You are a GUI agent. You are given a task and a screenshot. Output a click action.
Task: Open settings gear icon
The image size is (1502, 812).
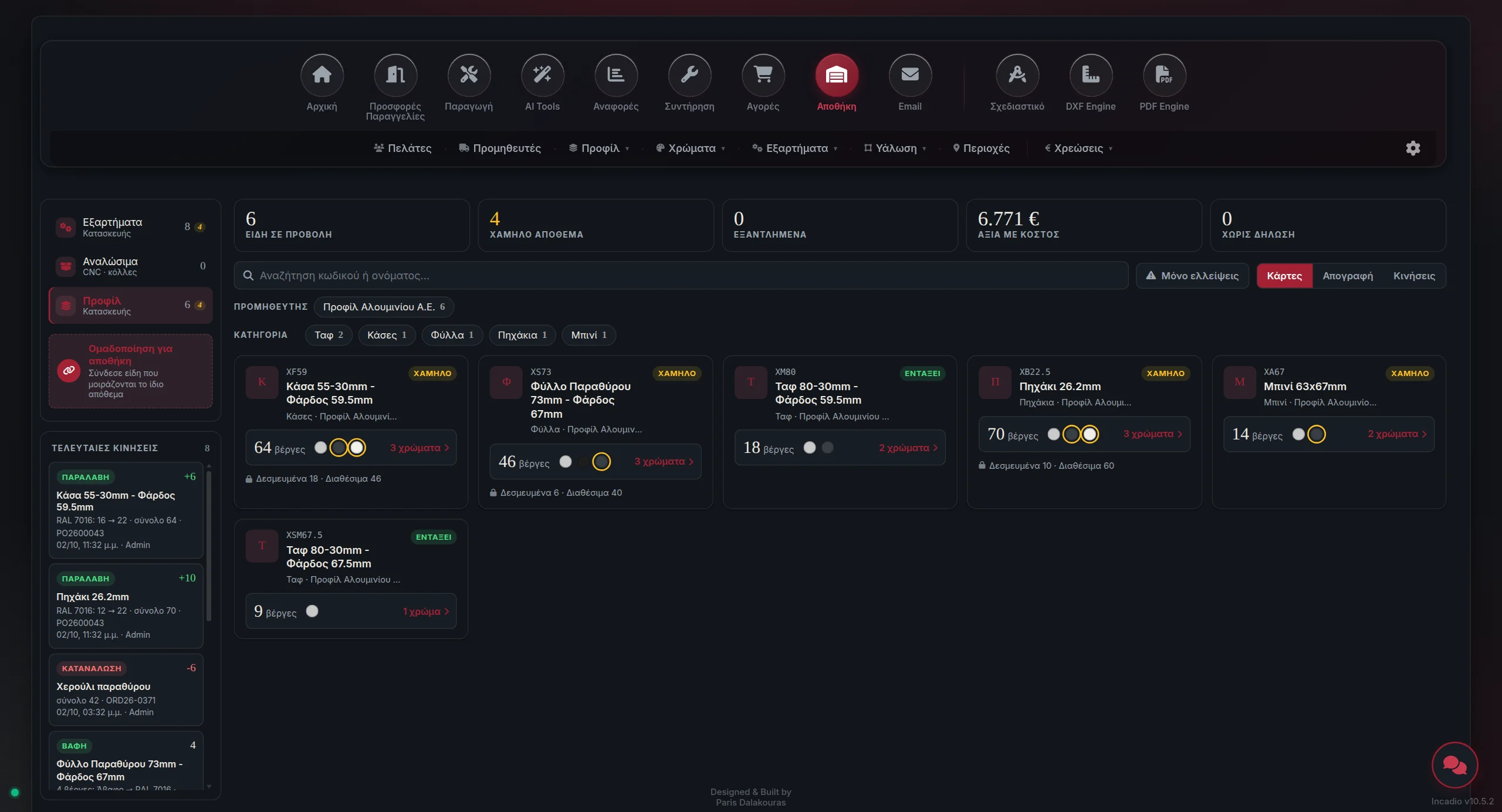pos(1413,148)
